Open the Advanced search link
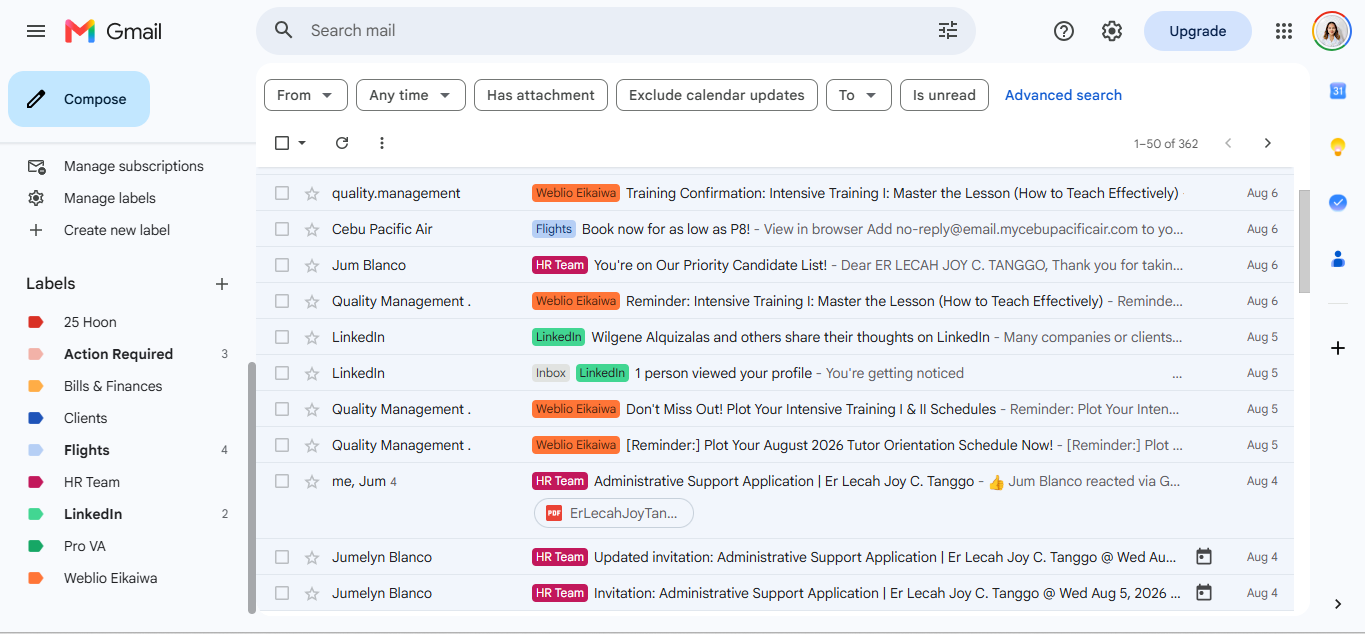Screen dimensions: 1365x634 point(1063,95)
